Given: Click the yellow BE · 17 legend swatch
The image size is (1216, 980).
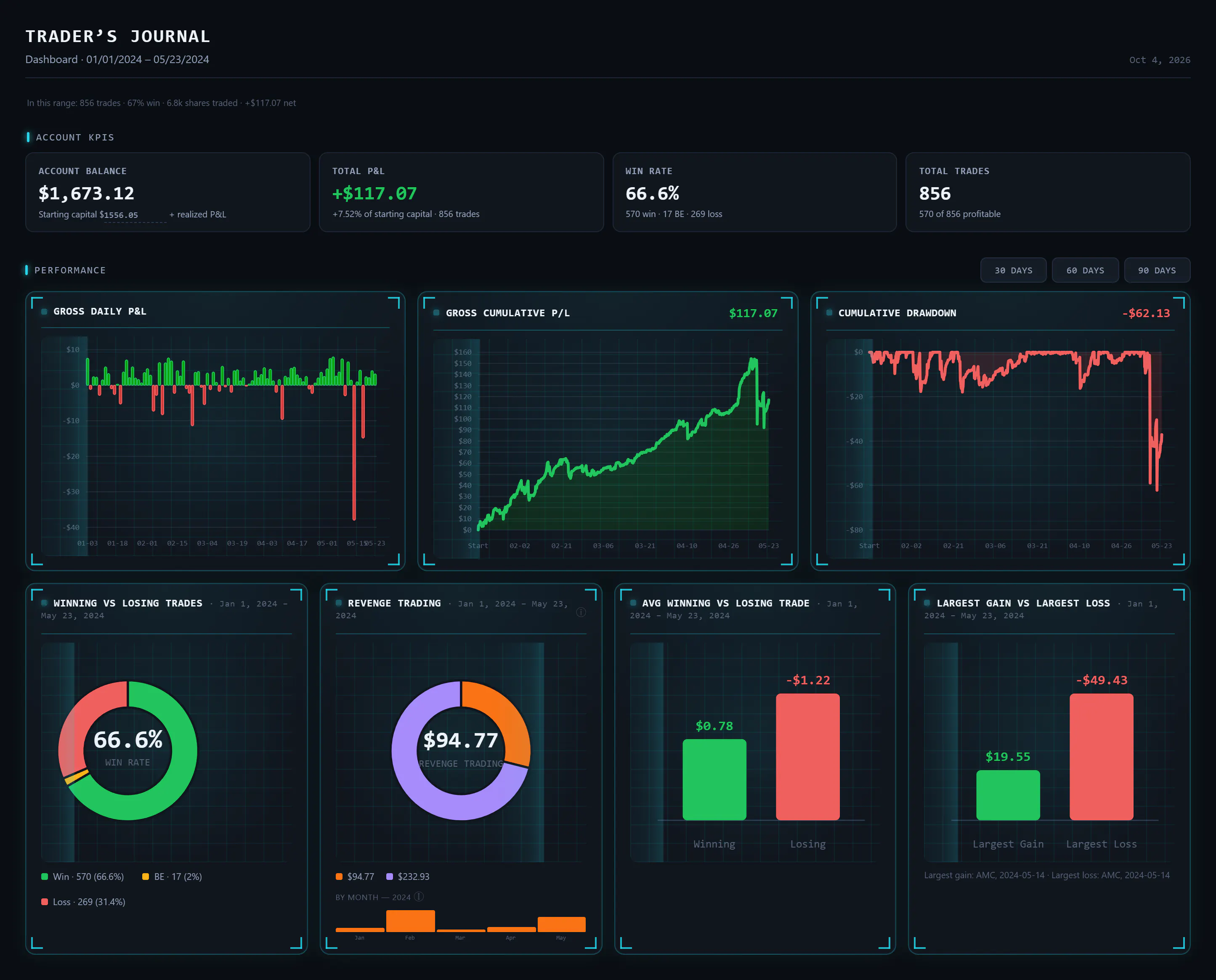Looking at the screenshot, I should coord(146,877).
